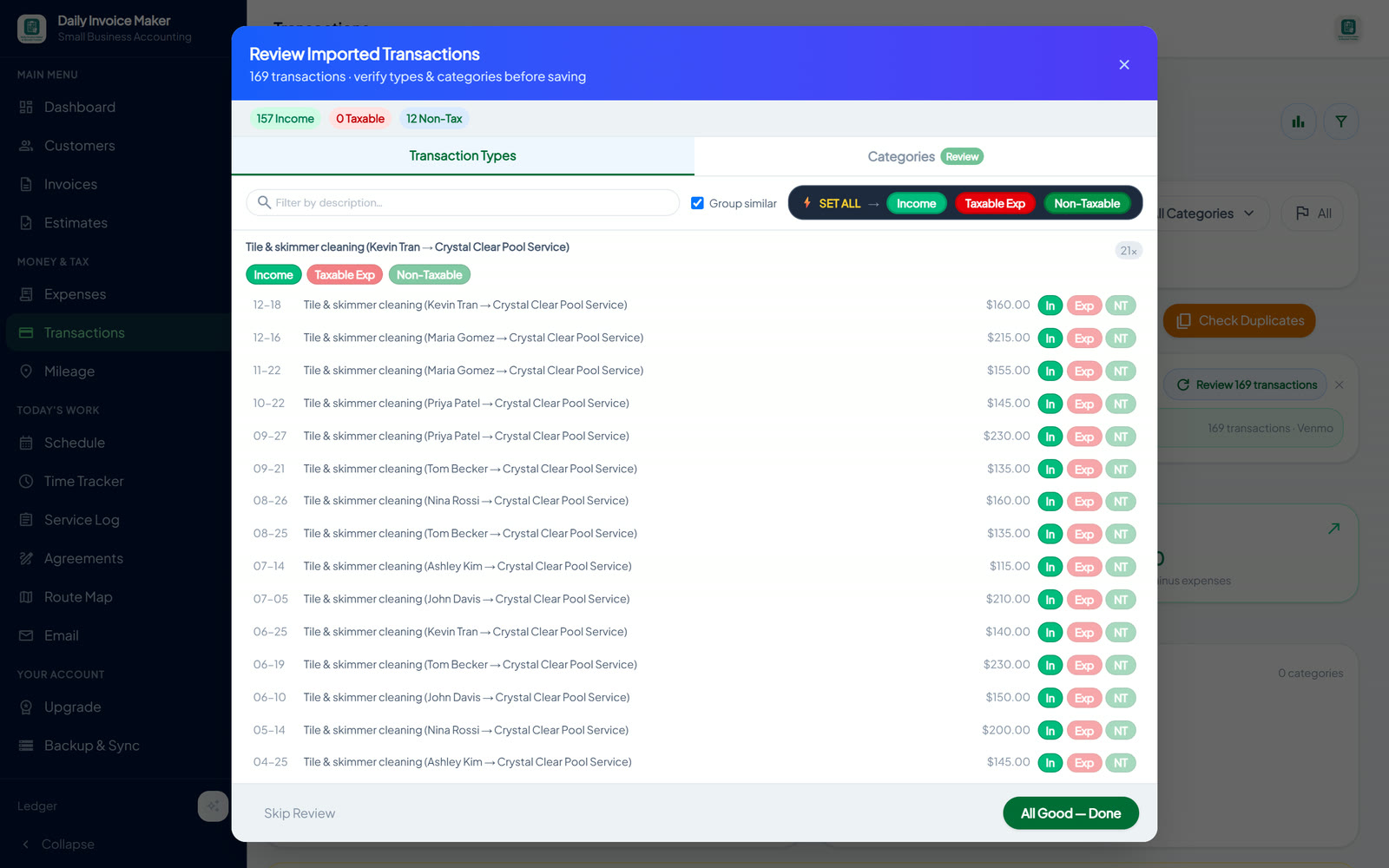1389x868 pixels.
Task: Focus the Filter by description field
Action: [x=463, y=202]
